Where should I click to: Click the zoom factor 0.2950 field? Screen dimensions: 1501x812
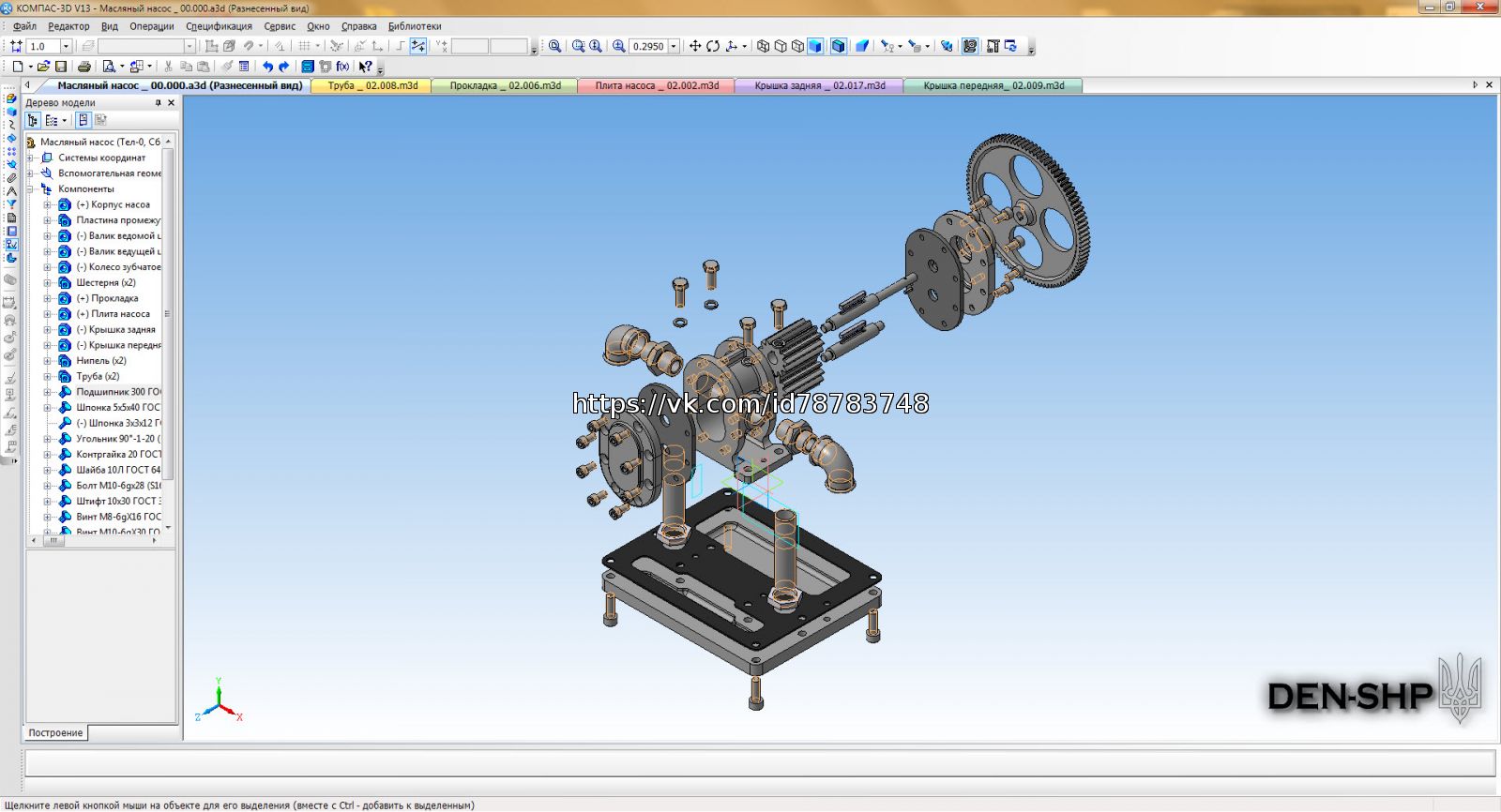coord(648,46)
